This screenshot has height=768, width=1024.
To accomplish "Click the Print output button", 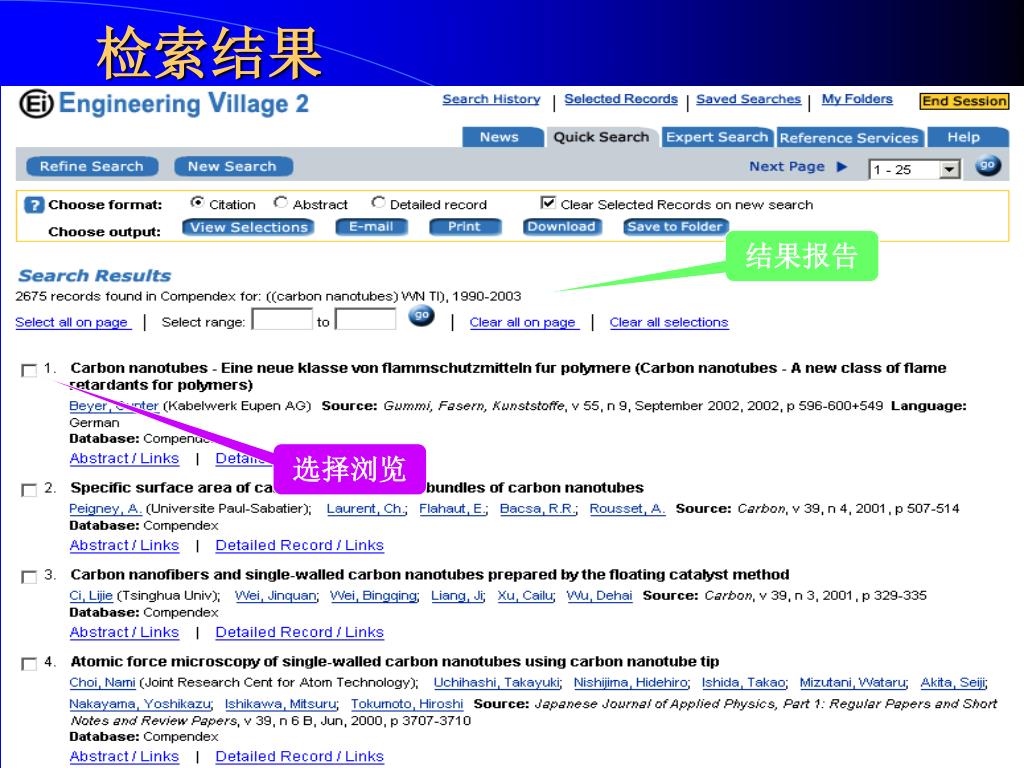I will [464, 227].
